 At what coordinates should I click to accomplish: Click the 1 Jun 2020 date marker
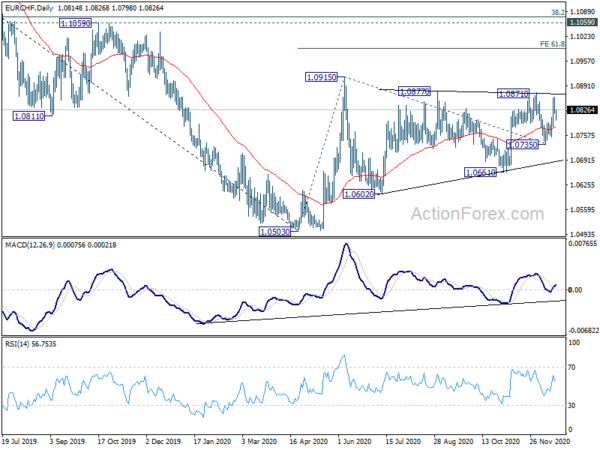click(x=354, y=441)
